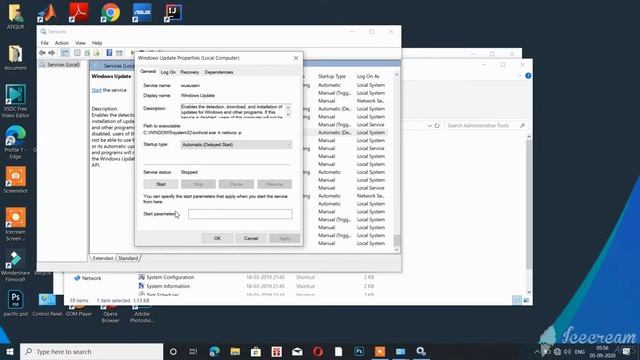This screenshot has width=640, height=360.
Task: Switch to the Extended tab in Services
Action: click(102, 258)
